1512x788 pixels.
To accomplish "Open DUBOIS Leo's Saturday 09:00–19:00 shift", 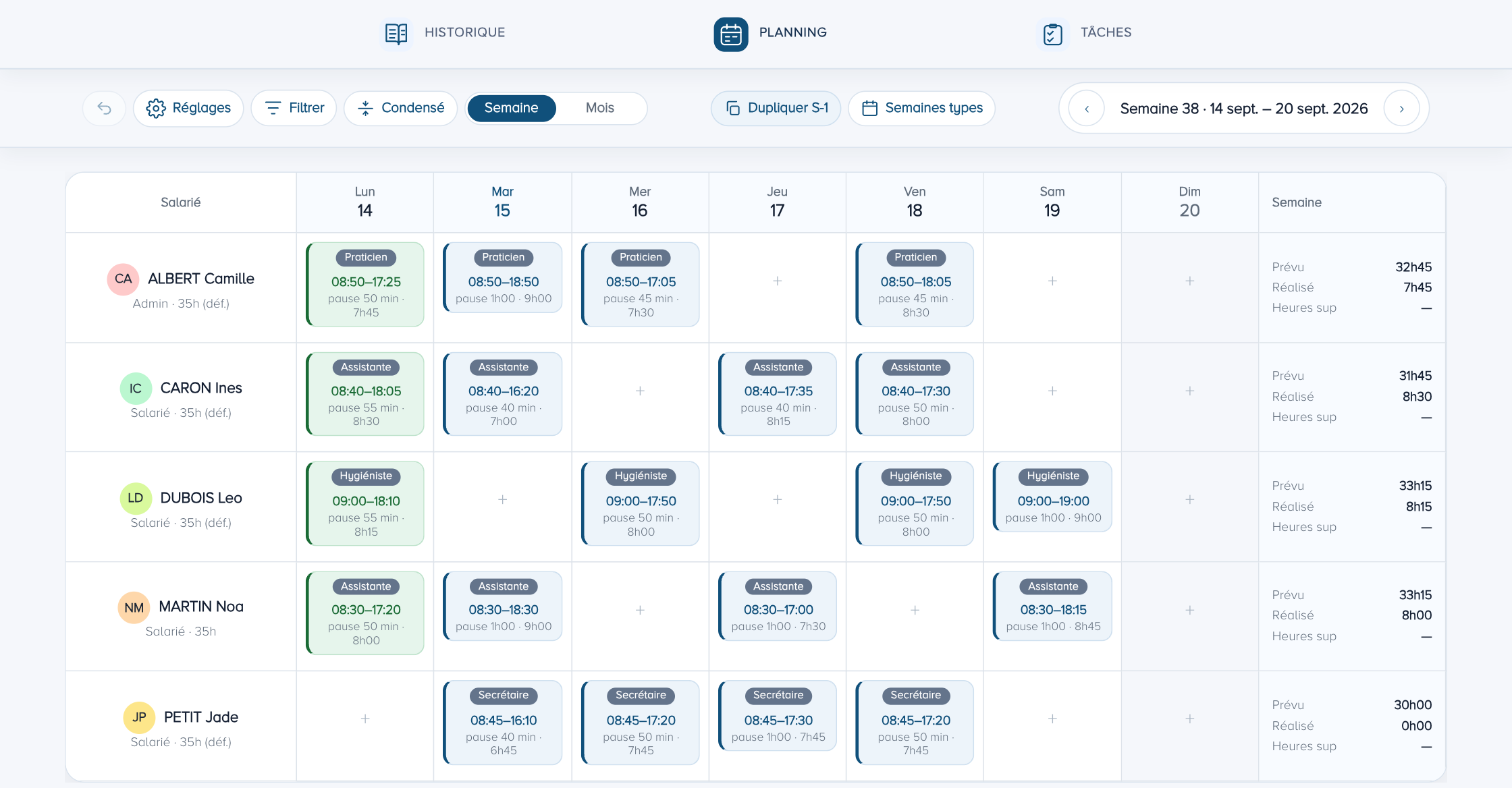I will click(x=1052, y=497).
